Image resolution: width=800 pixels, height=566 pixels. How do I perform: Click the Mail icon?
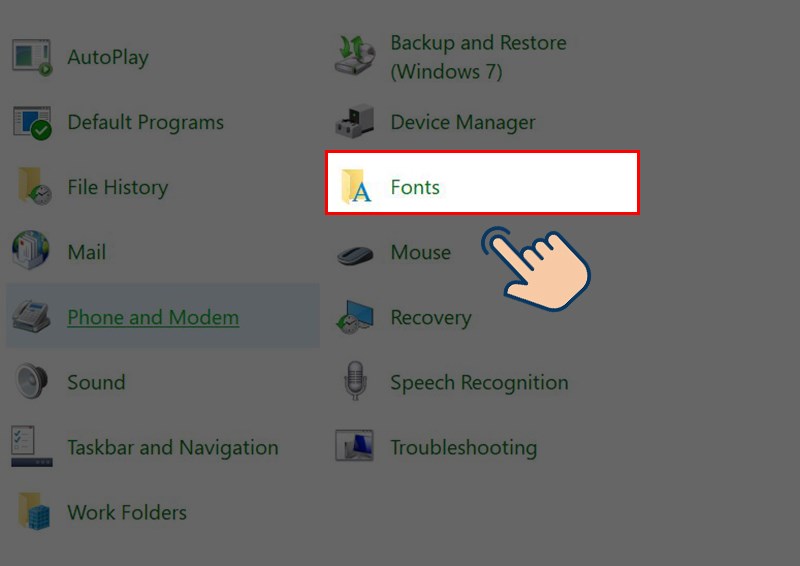click(32, 252)
